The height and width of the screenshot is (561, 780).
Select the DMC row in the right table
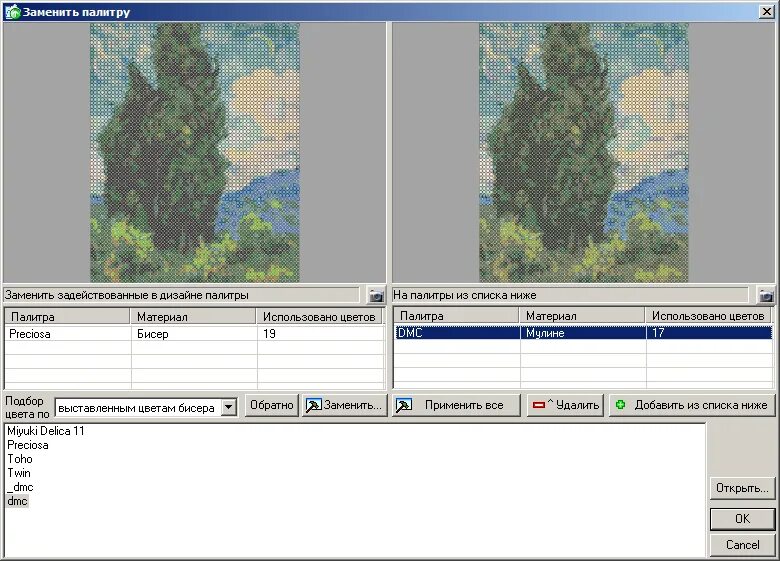pyautogui.click(x=583, y=333)
